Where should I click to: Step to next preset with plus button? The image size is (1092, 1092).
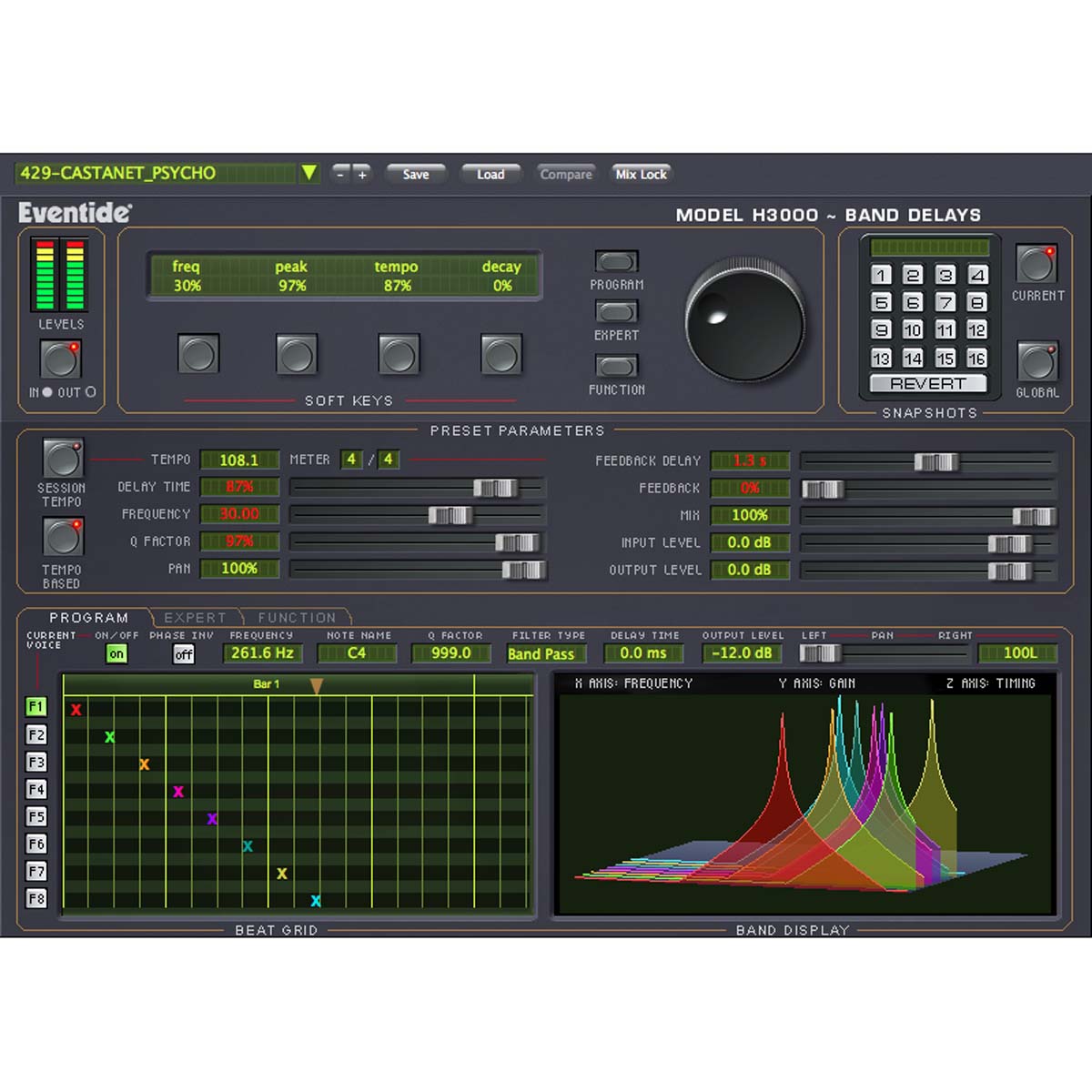(363, 174)
